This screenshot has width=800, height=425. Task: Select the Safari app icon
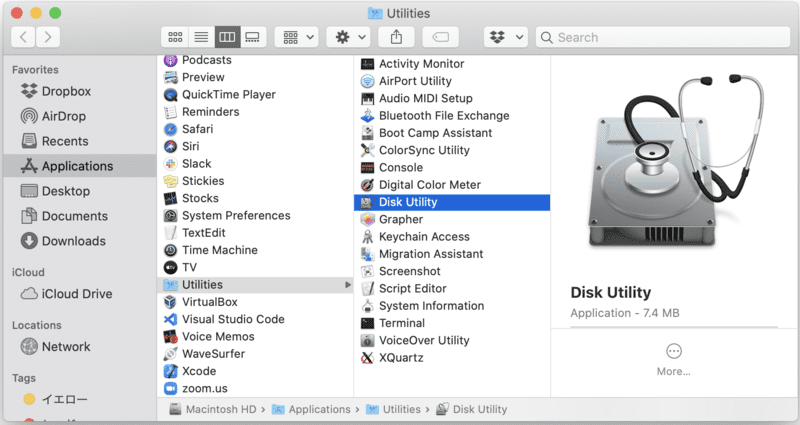(171, 129)
